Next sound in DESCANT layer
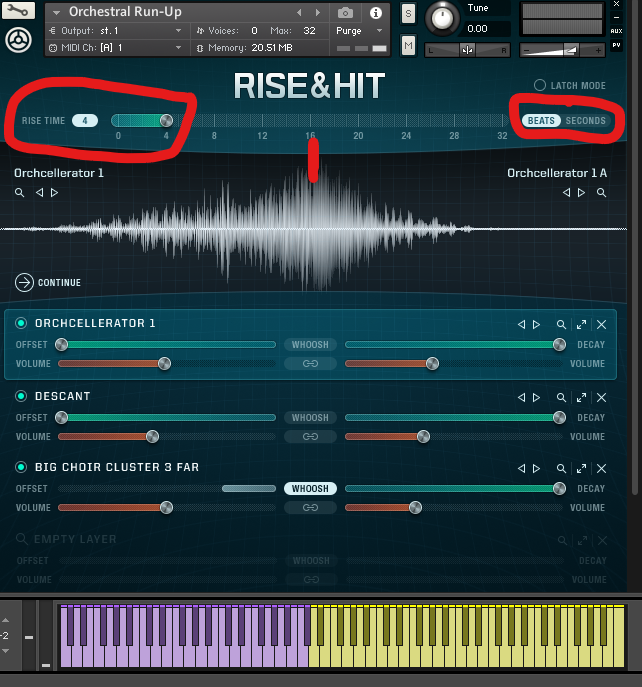 (x=536, y=397)
